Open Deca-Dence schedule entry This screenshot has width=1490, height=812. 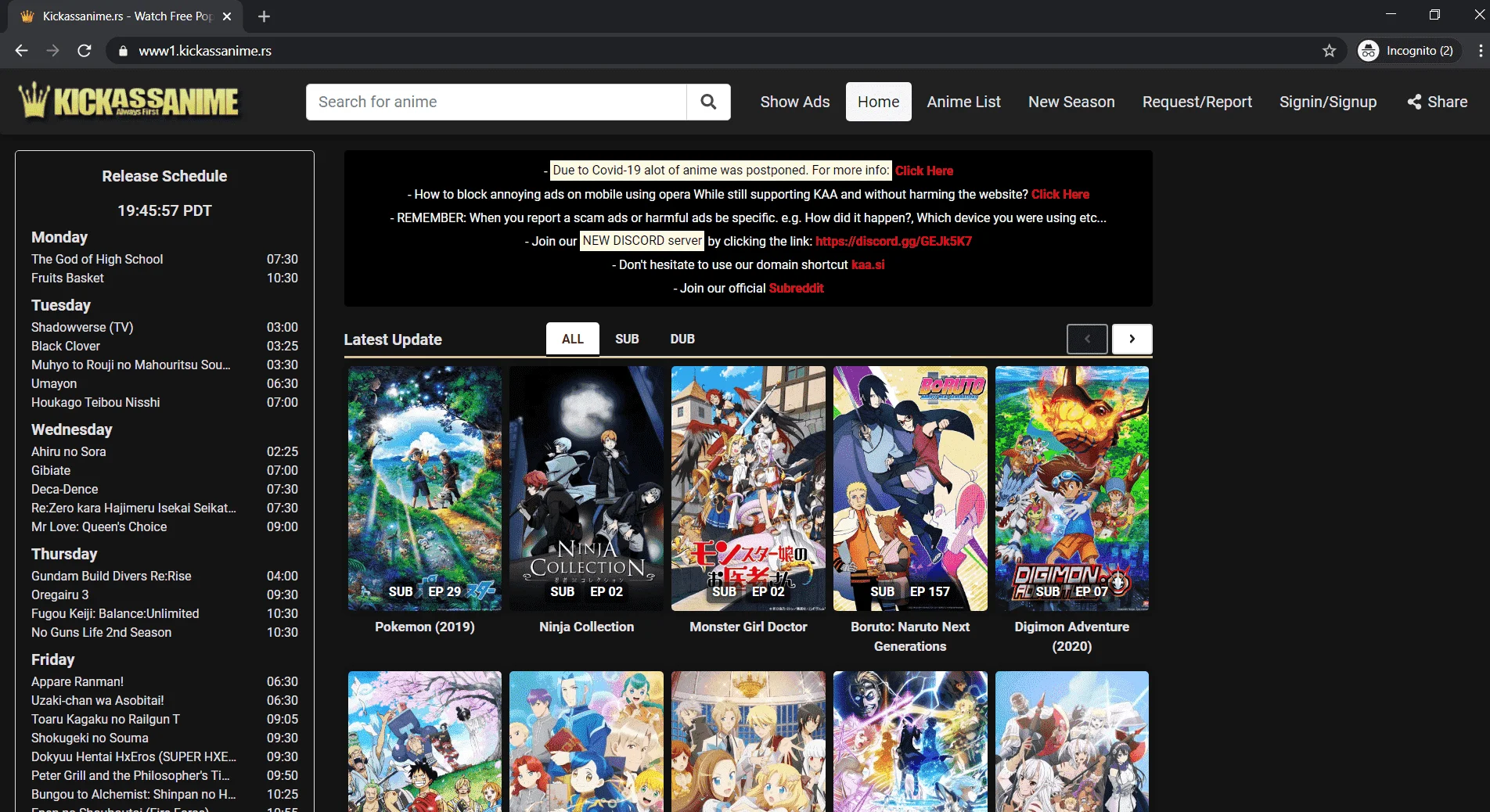(x=65, y=489)
